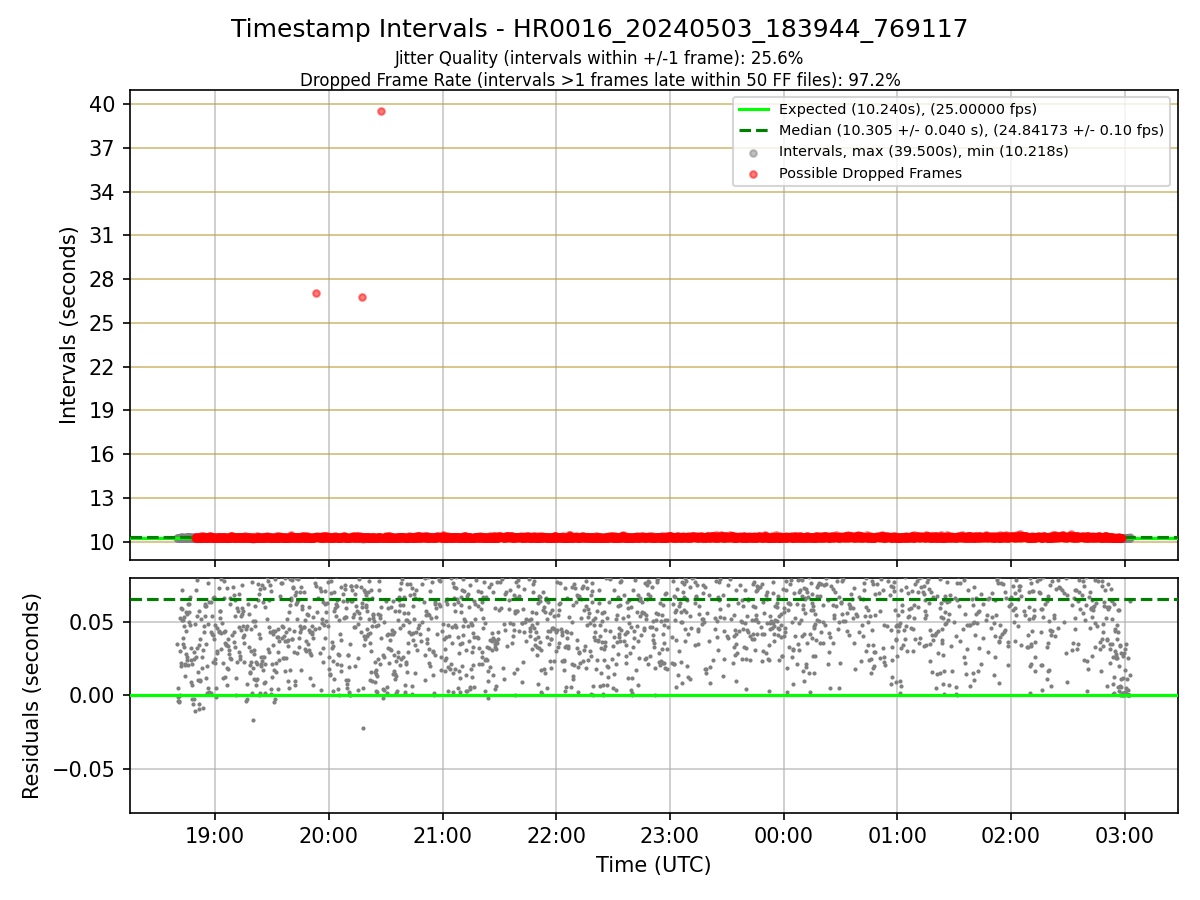This screenshot has width=1200, height=900.
Task: Click legend entry text 'Possible Dropped Frames'
Action: (x=870, y=174)
